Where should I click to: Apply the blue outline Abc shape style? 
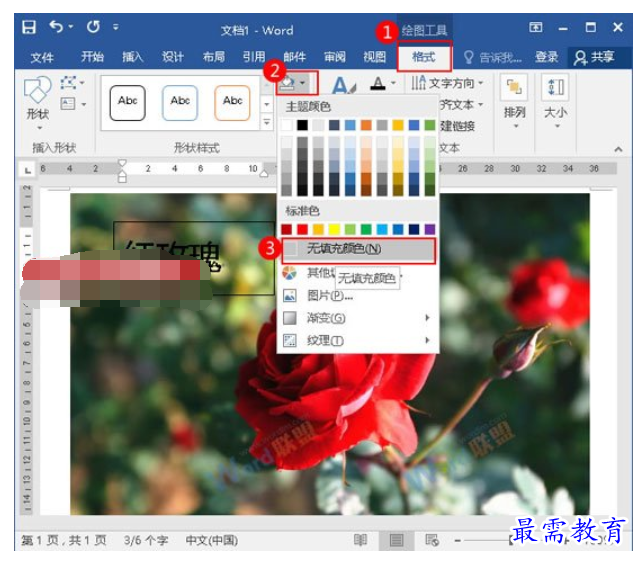[x=180, y=103]
